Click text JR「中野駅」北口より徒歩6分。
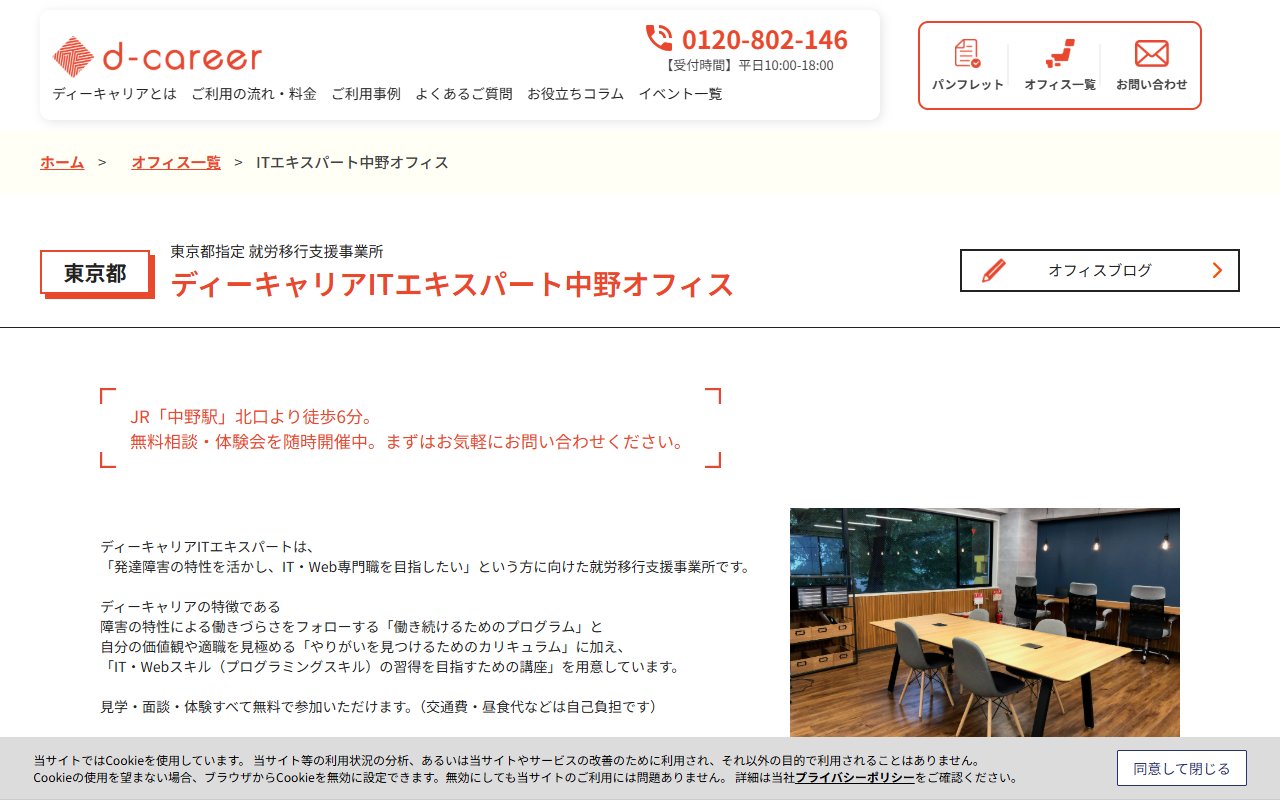Screen dimensions: 1280x800 tap(252, 417)
